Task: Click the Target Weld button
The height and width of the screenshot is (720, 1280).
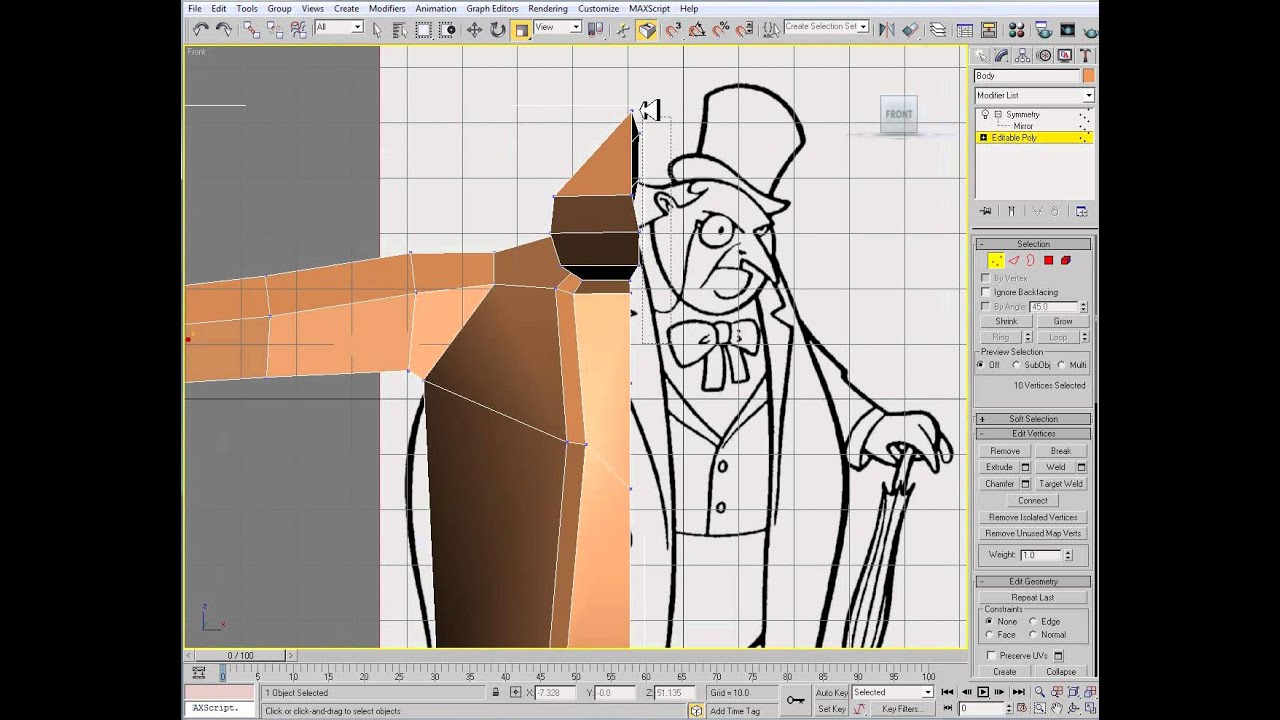Action: (1060, 484)
